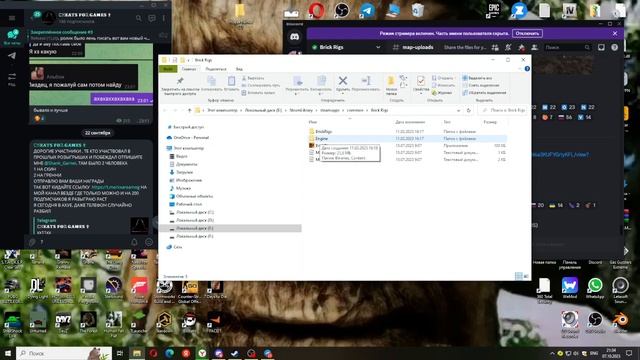Screen dimensions: 640x360
Task: Select Музыка in navigation pane
Action: click(180, 188)
